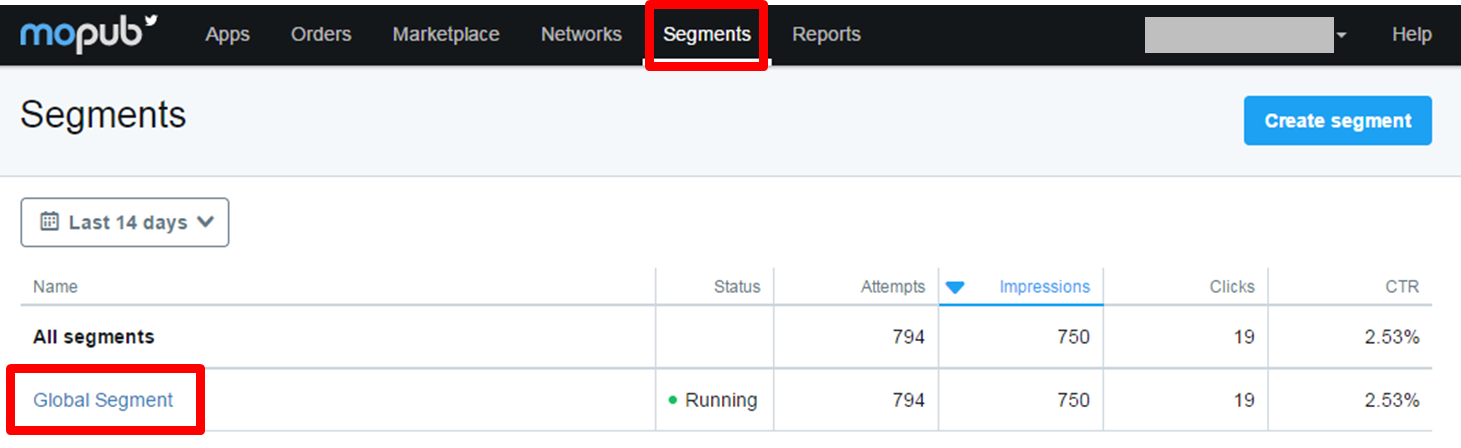Click the Running status of Global Segment
Screen dimensions: 1461x448
[720, 400]
